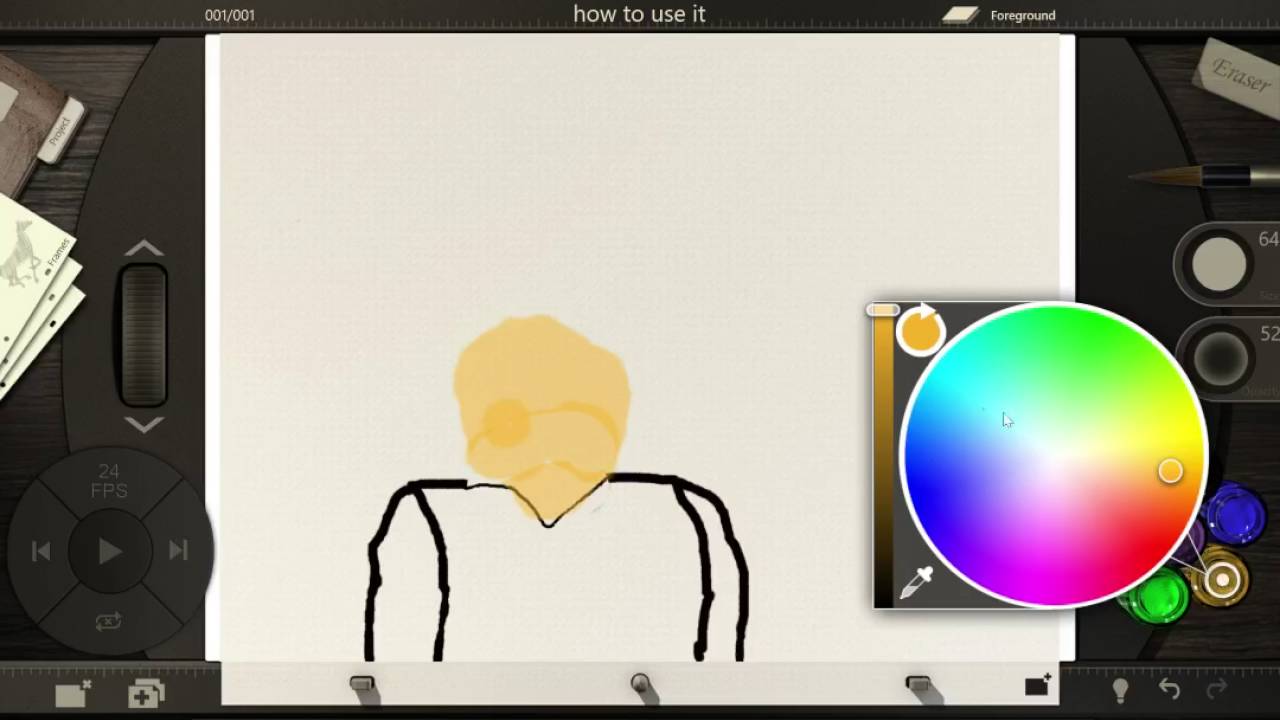This screenshot has width=1280, height=720.
Task: Redo the undone stroke
Action: click(1217, 689)
